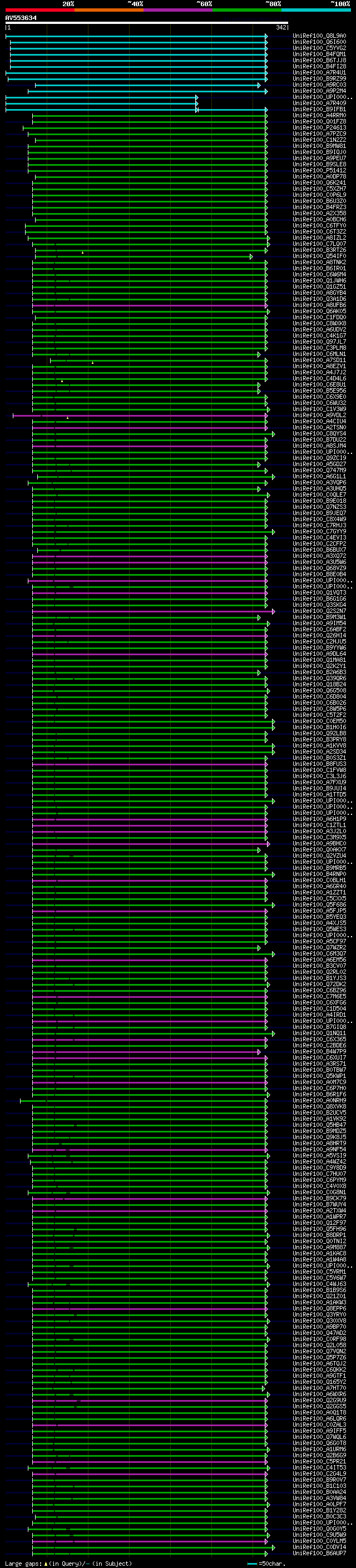Click the =50char. scale legend
This screenshot has height=1568, width=356.
pos(265,1563)
